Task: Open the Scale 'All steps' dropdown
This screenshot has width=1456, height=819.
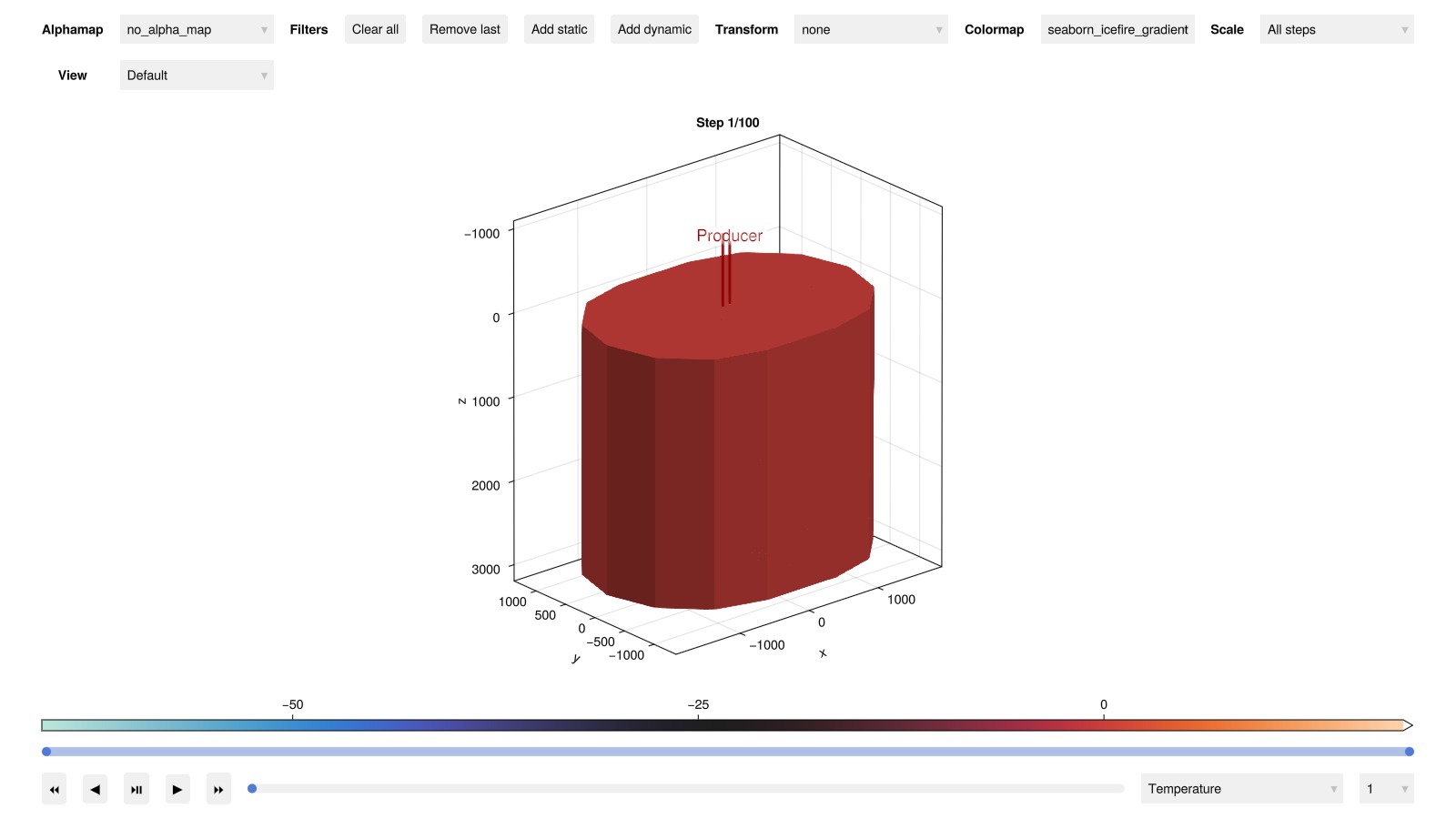Action: pyautogui.click(x=1336, y=30)
